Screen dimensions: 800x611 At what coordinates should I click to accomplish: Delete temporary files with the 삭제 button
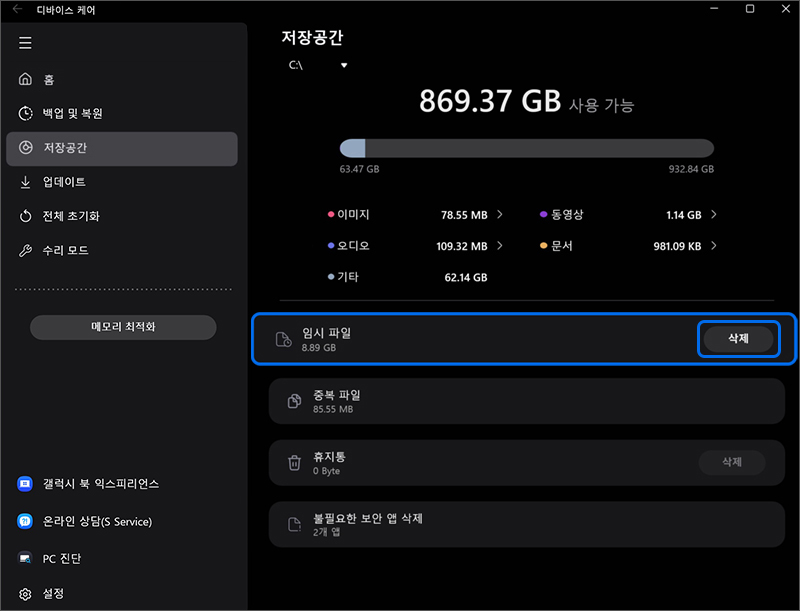click(x=738, y=338)
